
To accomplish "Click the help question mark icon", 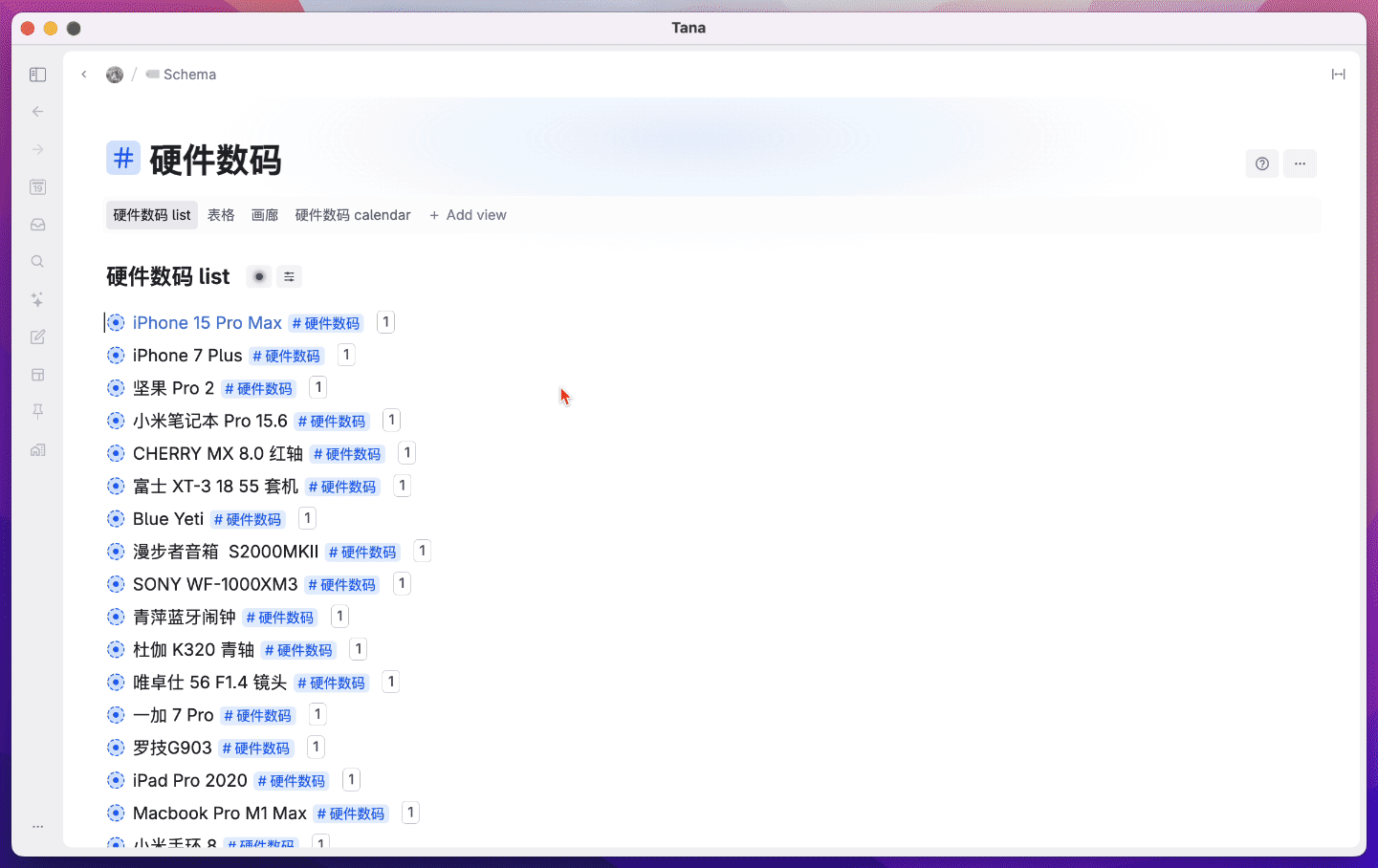I will 1262,163.
